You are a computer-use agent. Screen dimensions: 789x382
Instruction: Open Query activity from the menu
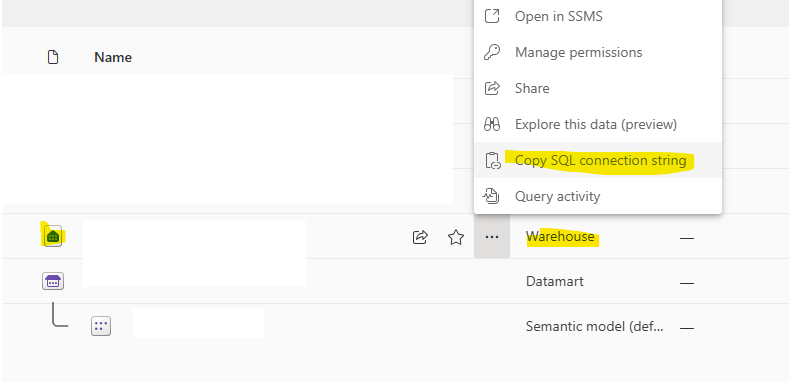click(598, 196)
